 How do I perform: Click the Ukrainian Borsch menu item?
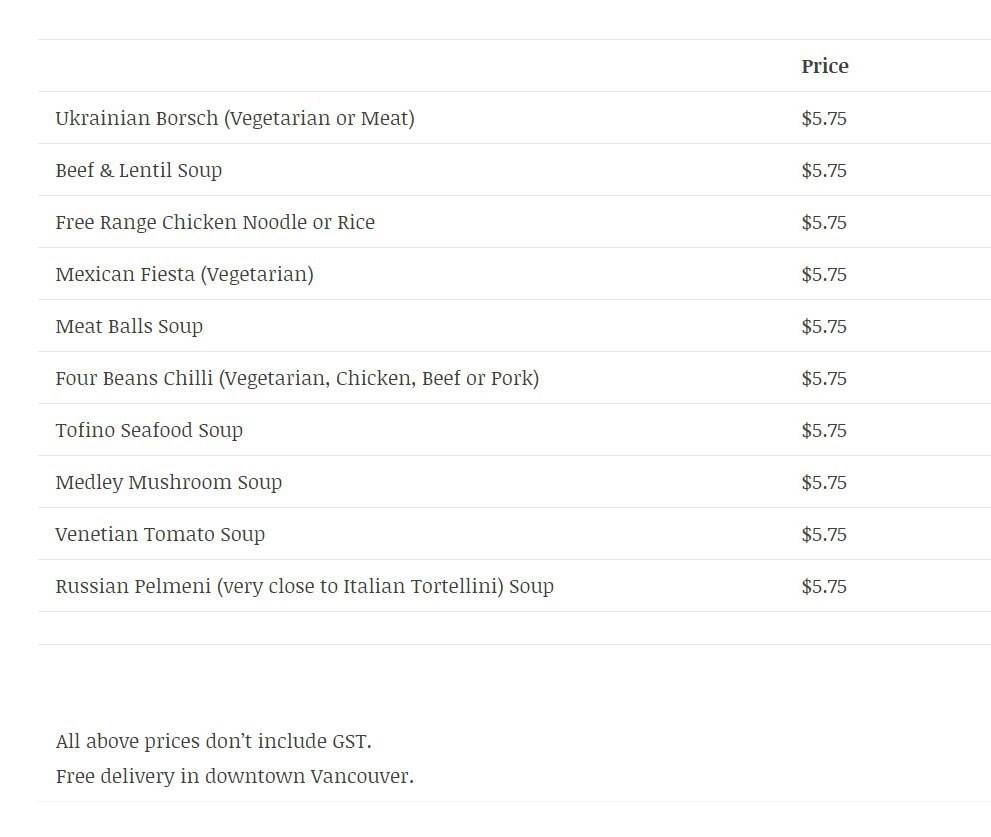[x=234, y=118]
